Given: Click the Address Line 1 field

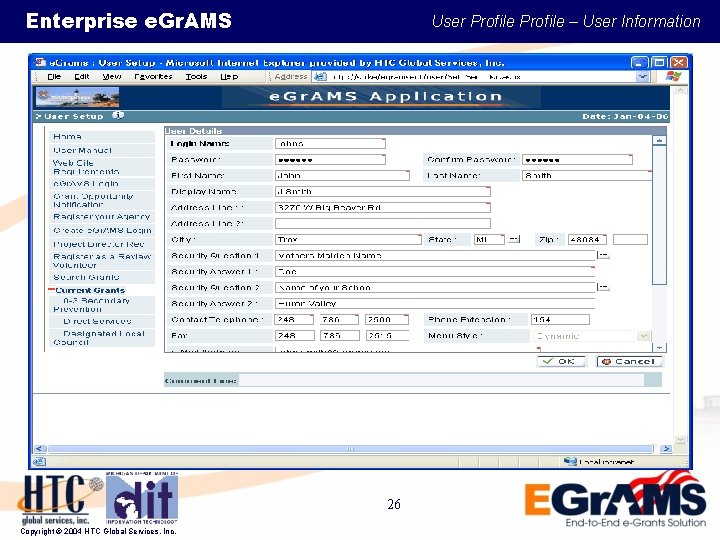Looking at the screenshot, I should (382, 208).
